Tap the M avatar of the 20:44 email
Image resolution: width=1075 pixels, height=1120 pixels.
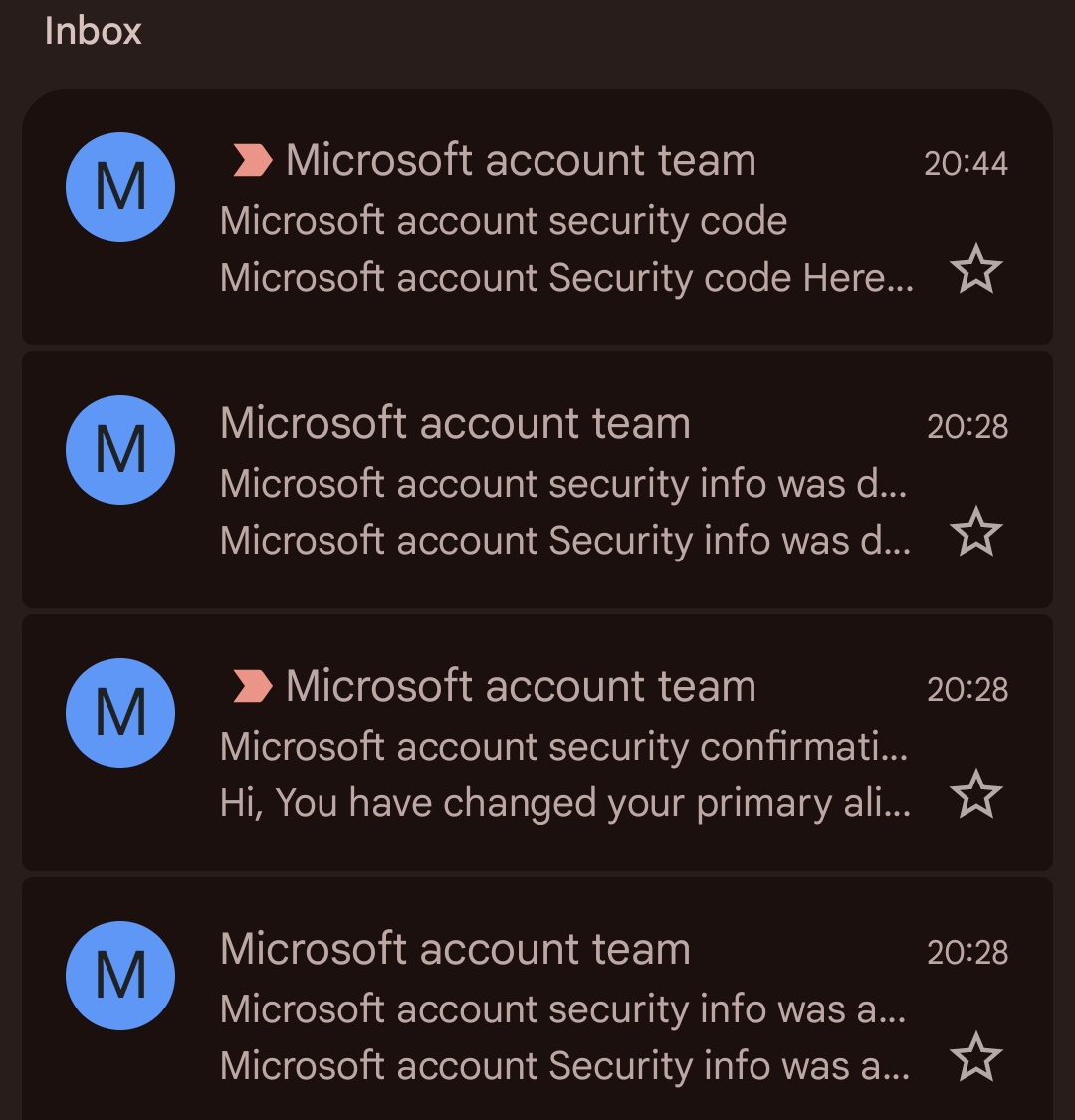point(120,187)
